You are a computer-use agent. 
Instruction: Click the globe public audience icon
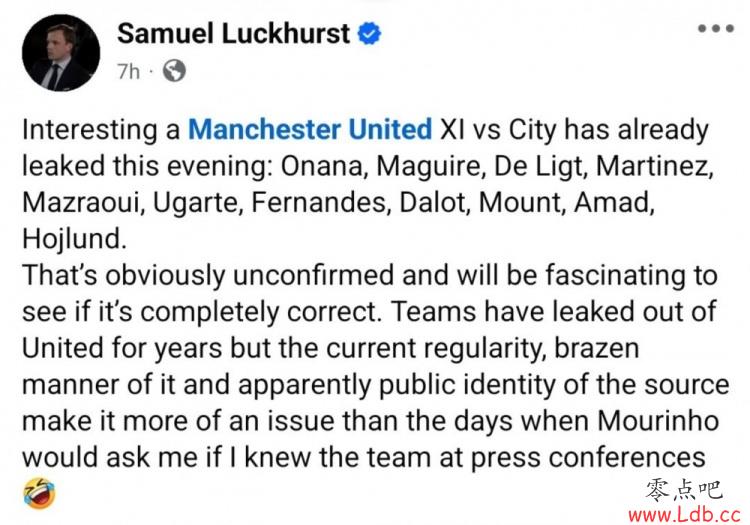174,71
